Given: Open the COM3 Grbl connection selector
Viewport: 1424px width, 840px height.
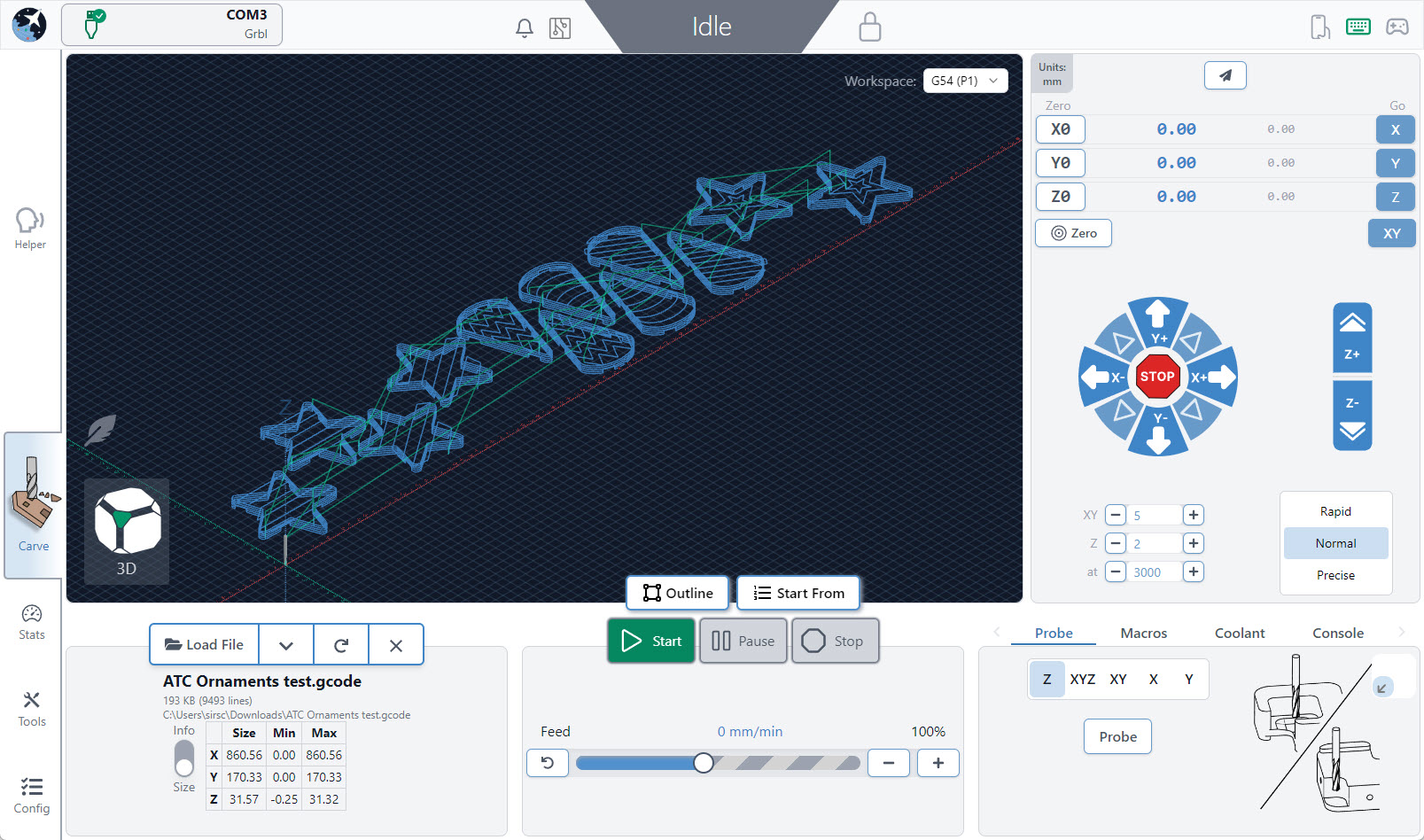Looking at the screenshot, I should (x=172, y=25).
